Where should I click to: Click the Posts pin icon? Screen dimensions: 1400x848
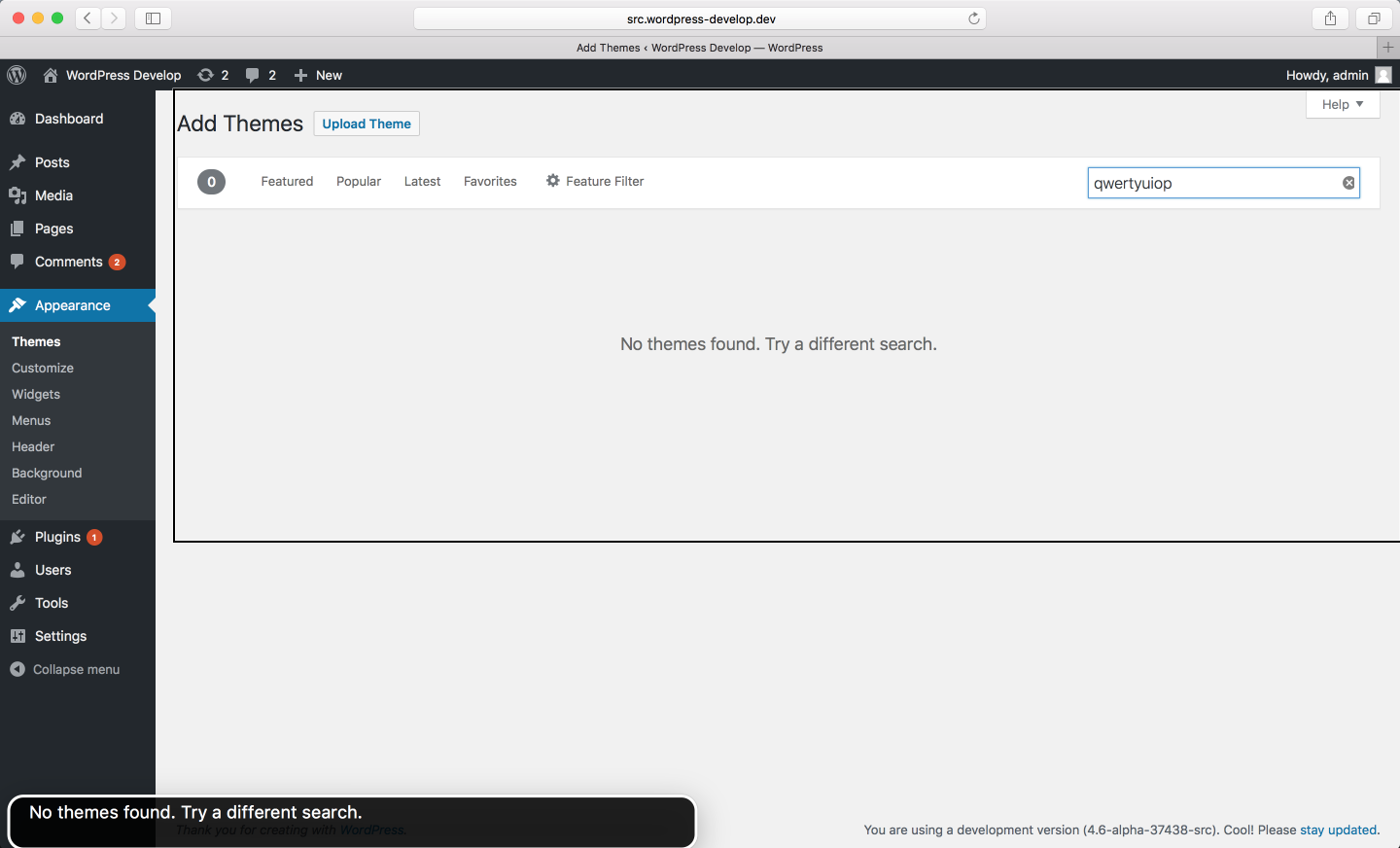tap(17, 162)
